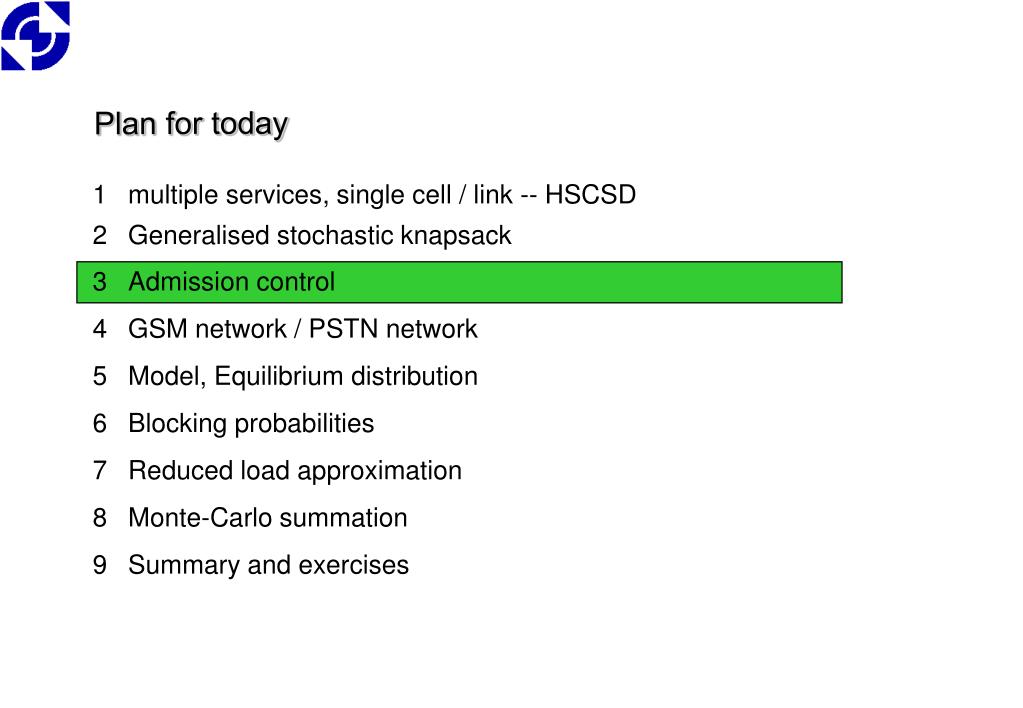The width and height of the screenshot is (1023, 708).
Task: Click the Plan for today heading
Action: (191, 124)
